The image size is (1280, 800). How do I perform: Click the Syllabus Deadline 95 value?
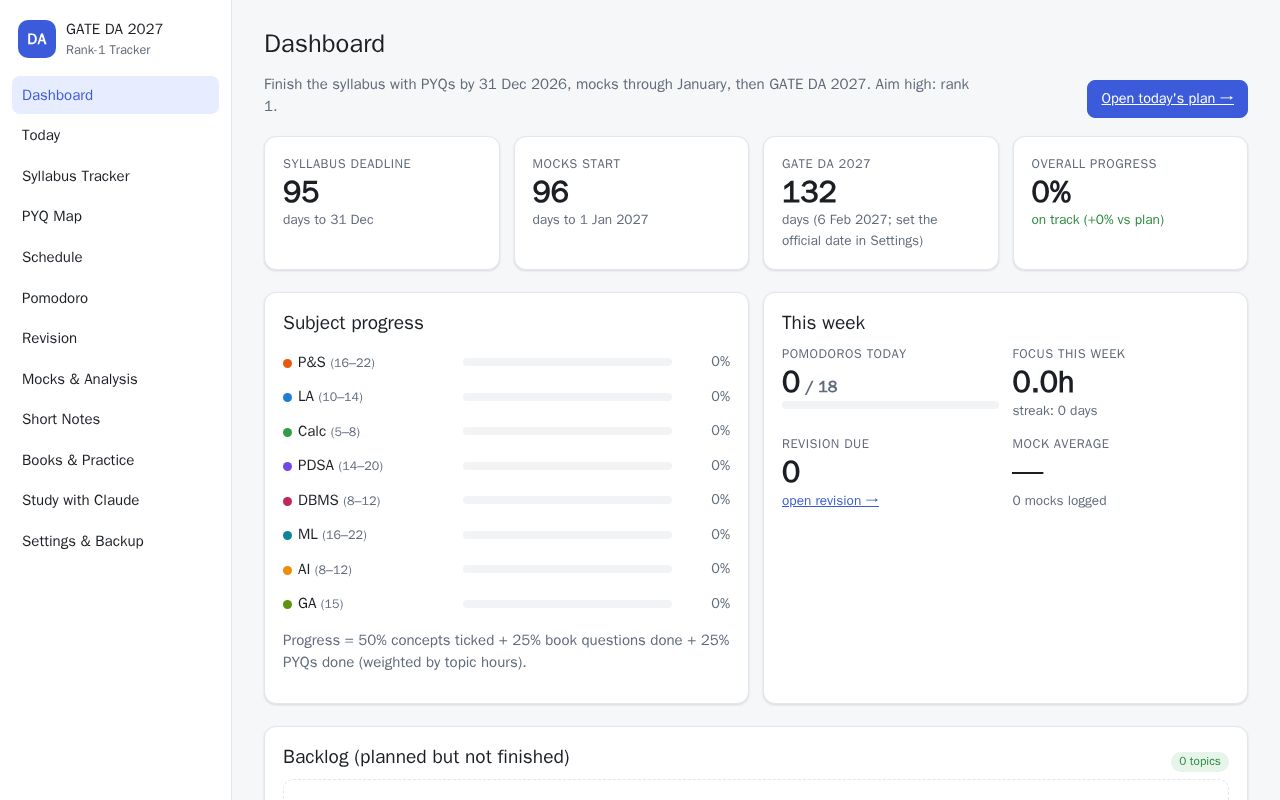(301, 191)
